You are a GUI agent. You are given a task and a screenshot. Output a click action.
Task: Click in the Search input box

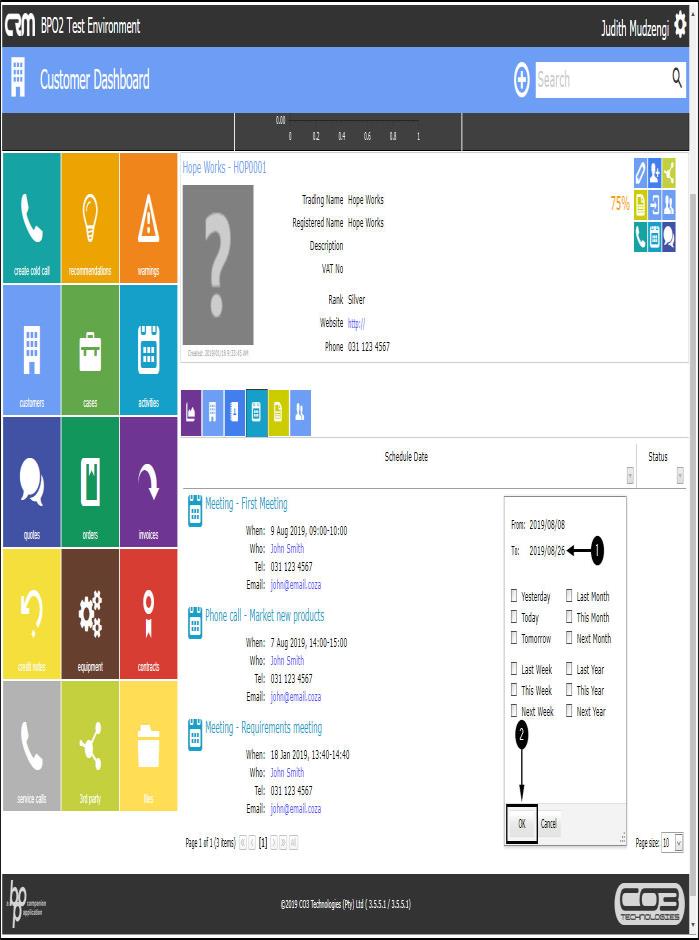click(x=602, y=80)
